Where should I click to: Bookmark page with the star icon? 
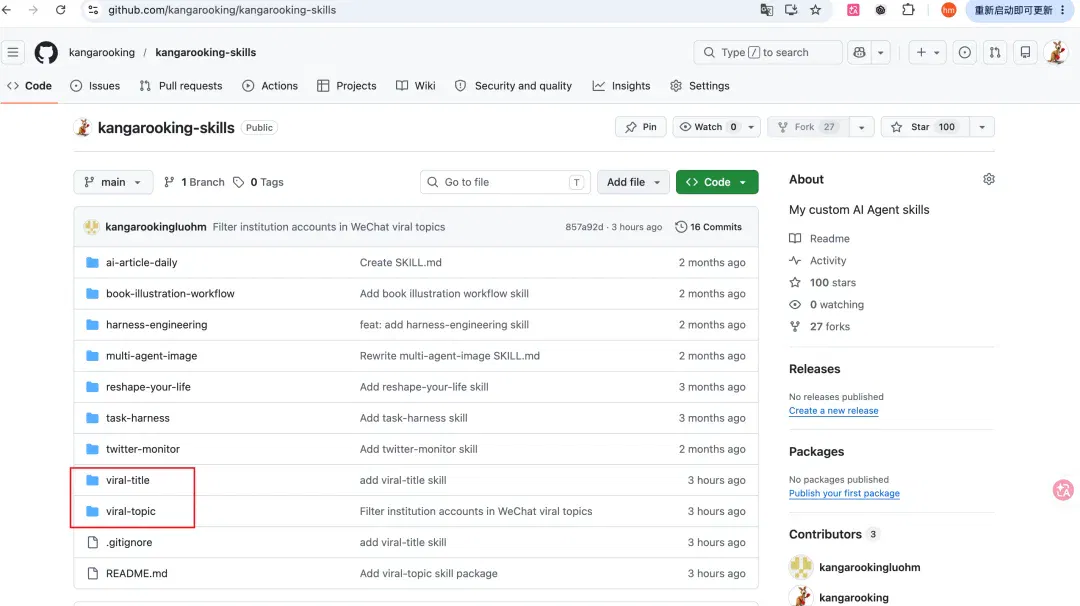coord(816,10)
